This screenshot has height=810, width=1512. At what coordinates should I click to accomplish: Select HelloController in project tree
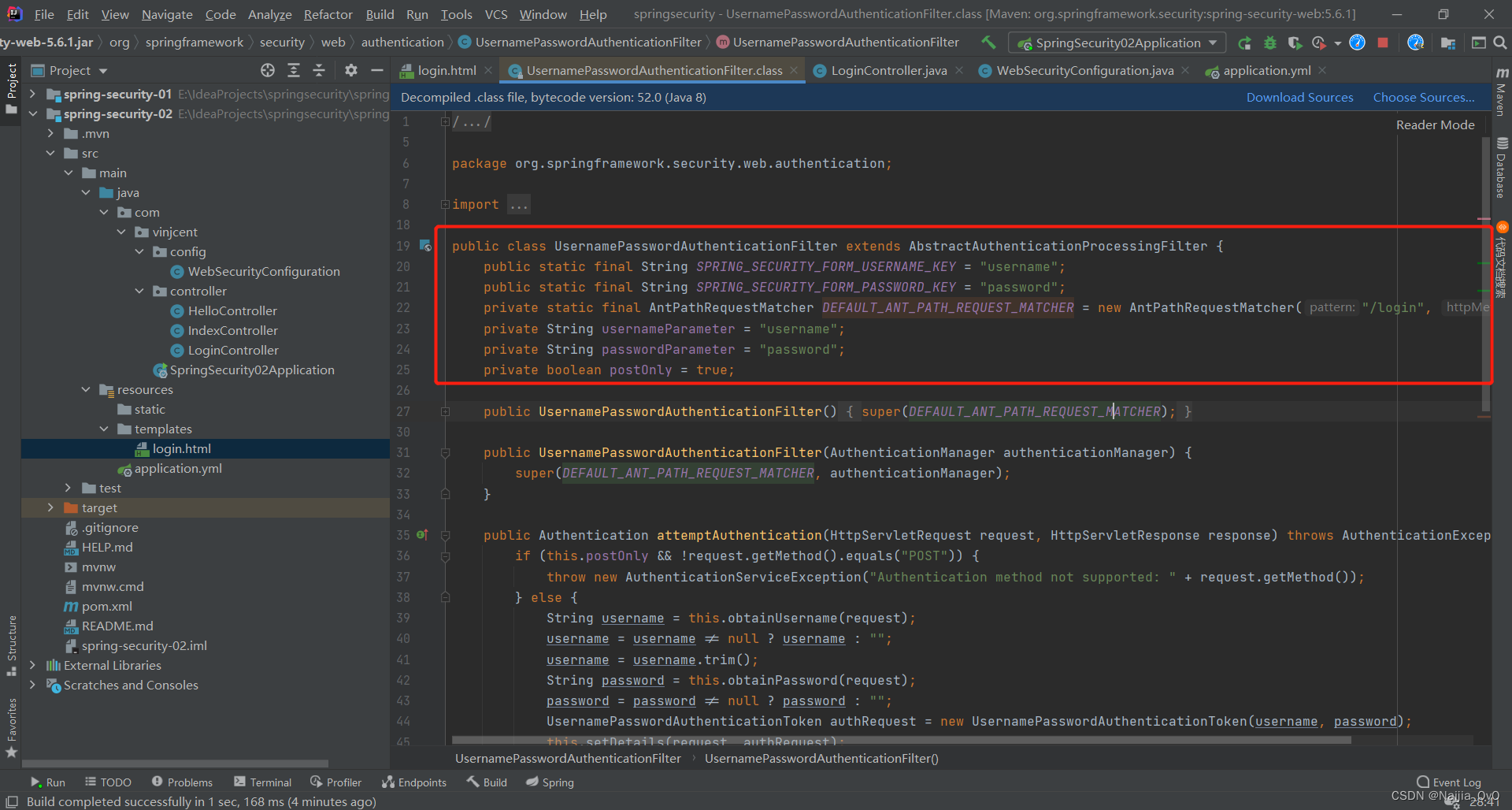coord(232,310)
